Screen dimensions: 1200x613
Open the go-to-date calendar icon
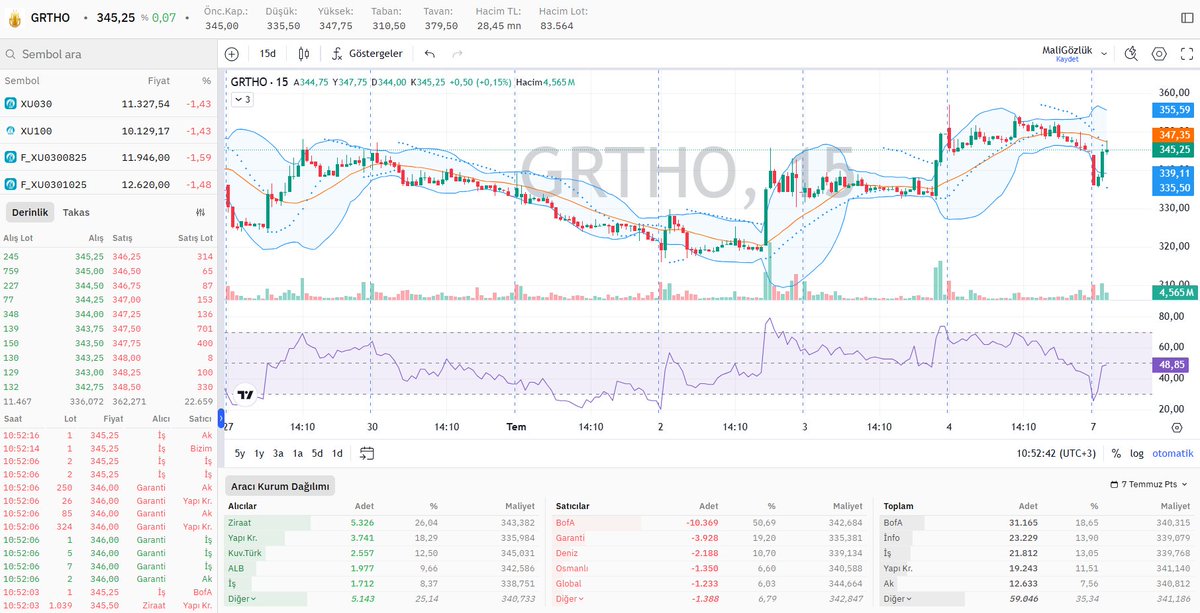[x=367, y=453]
